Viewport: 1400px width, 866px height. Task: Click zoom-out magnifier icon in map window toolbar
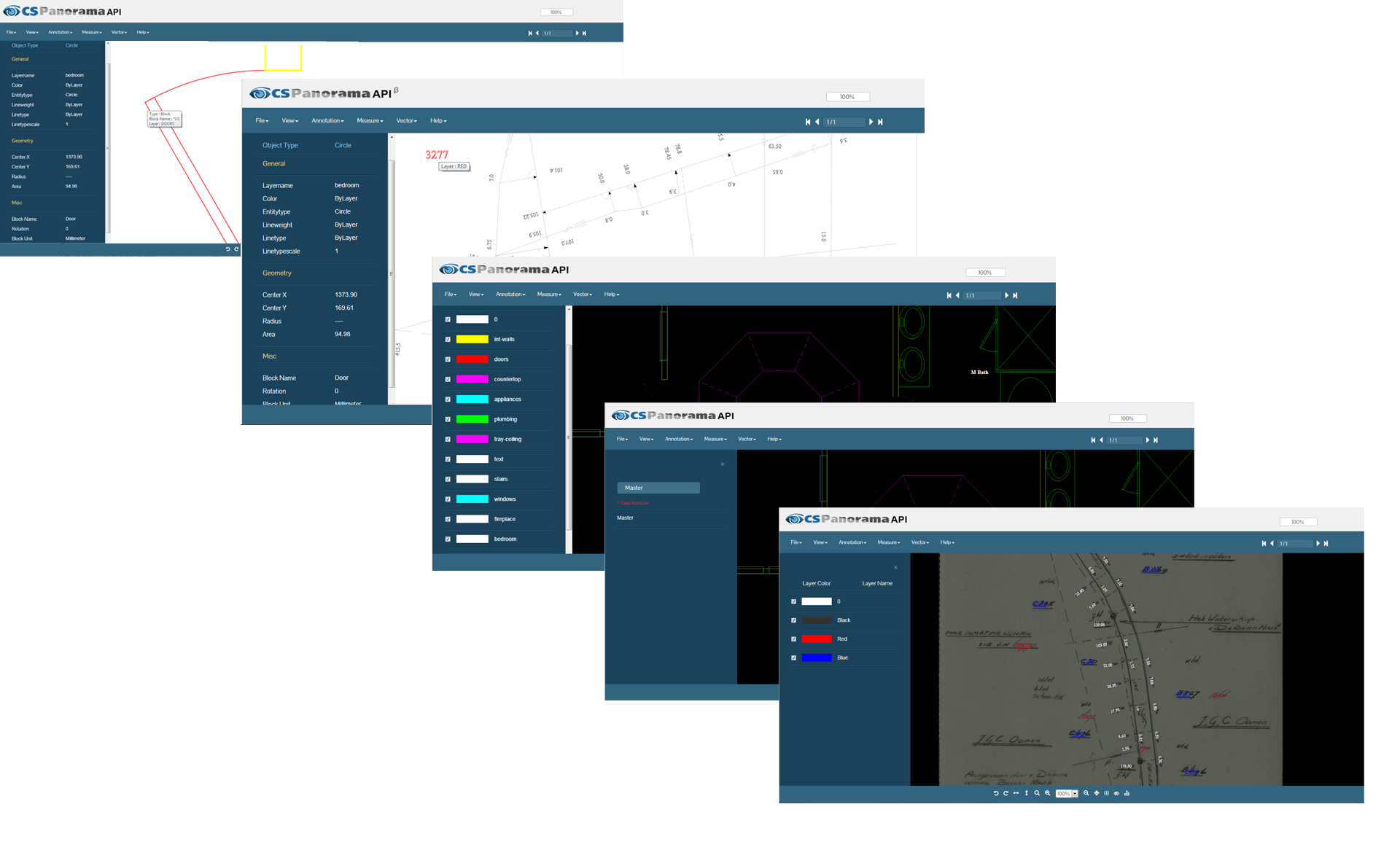pos(1086,793)
